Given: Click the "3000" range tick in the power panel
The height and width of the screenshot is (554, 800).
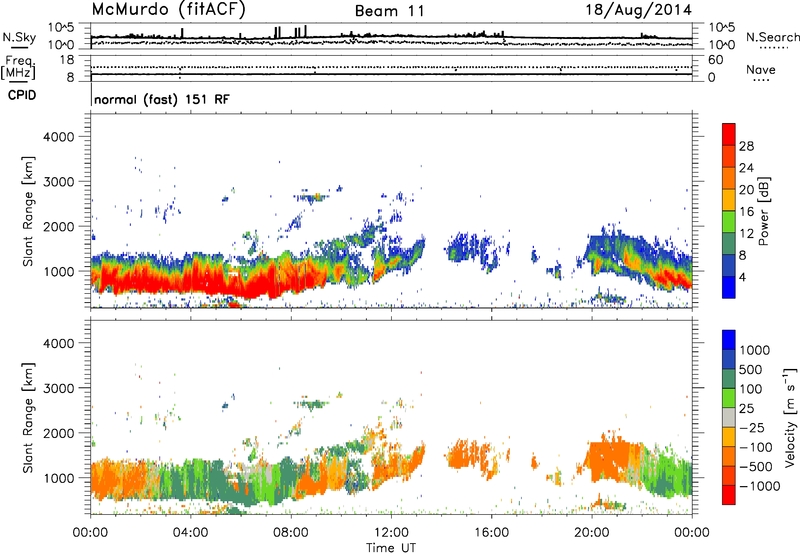Looking at the screenshot, I should (59, 182).
